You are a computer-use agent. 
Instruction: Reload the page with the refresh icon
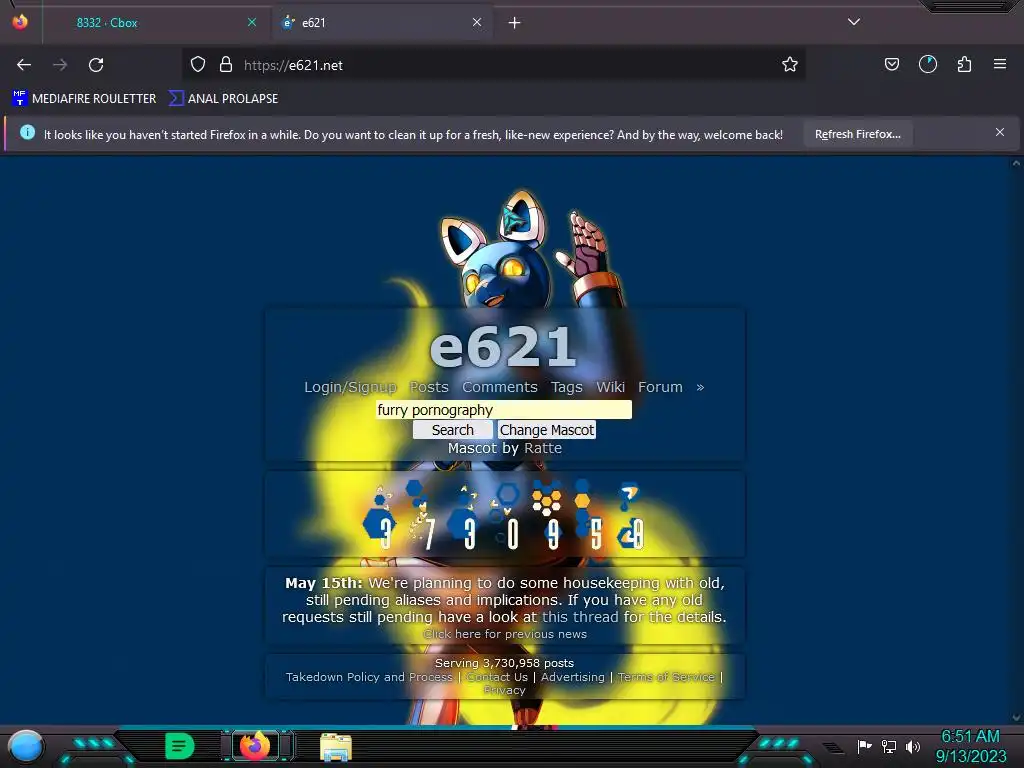(x=96, y=65)
